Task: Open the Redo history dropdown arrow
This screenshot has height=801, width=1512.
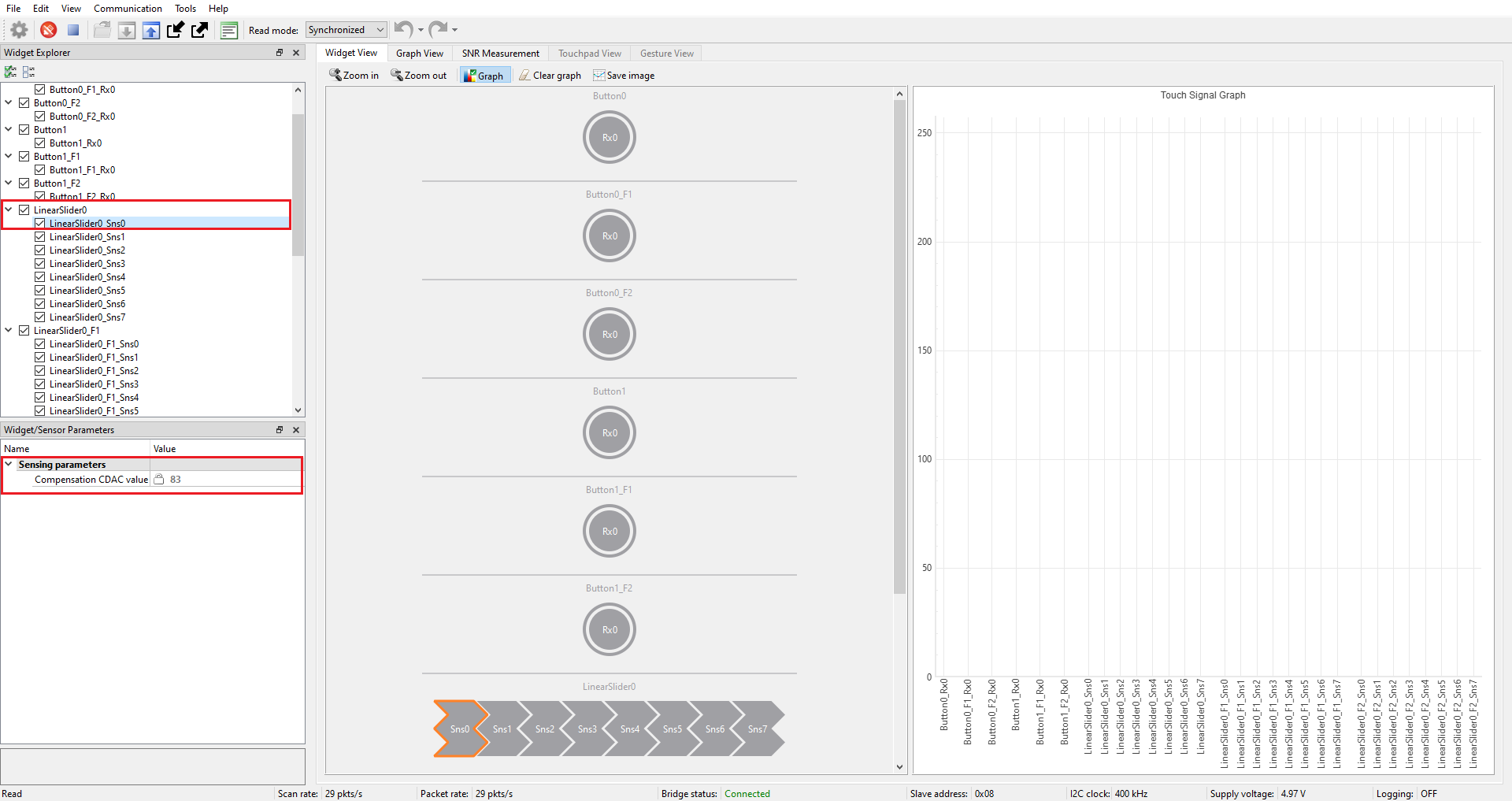Action: click(x=454, y=30)
